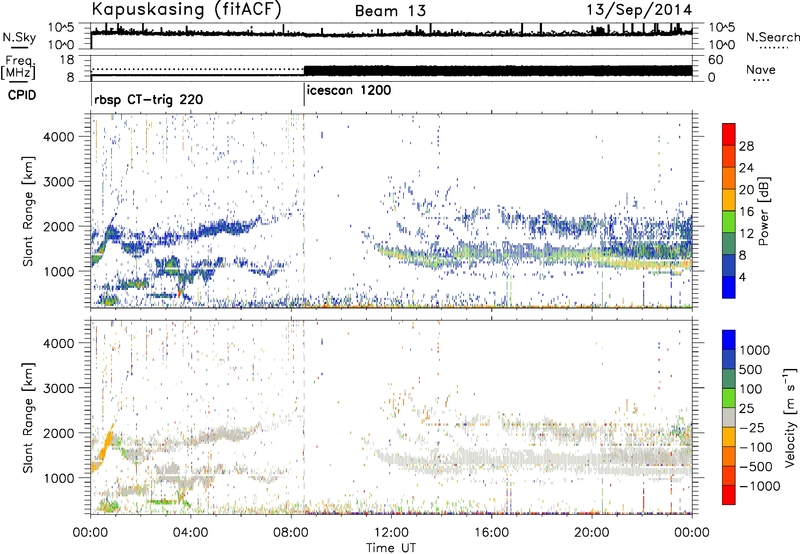Screen dimensions: 800x554
Task: Click the 13/Sep/2014 date label
Action: tap(639, 10)
